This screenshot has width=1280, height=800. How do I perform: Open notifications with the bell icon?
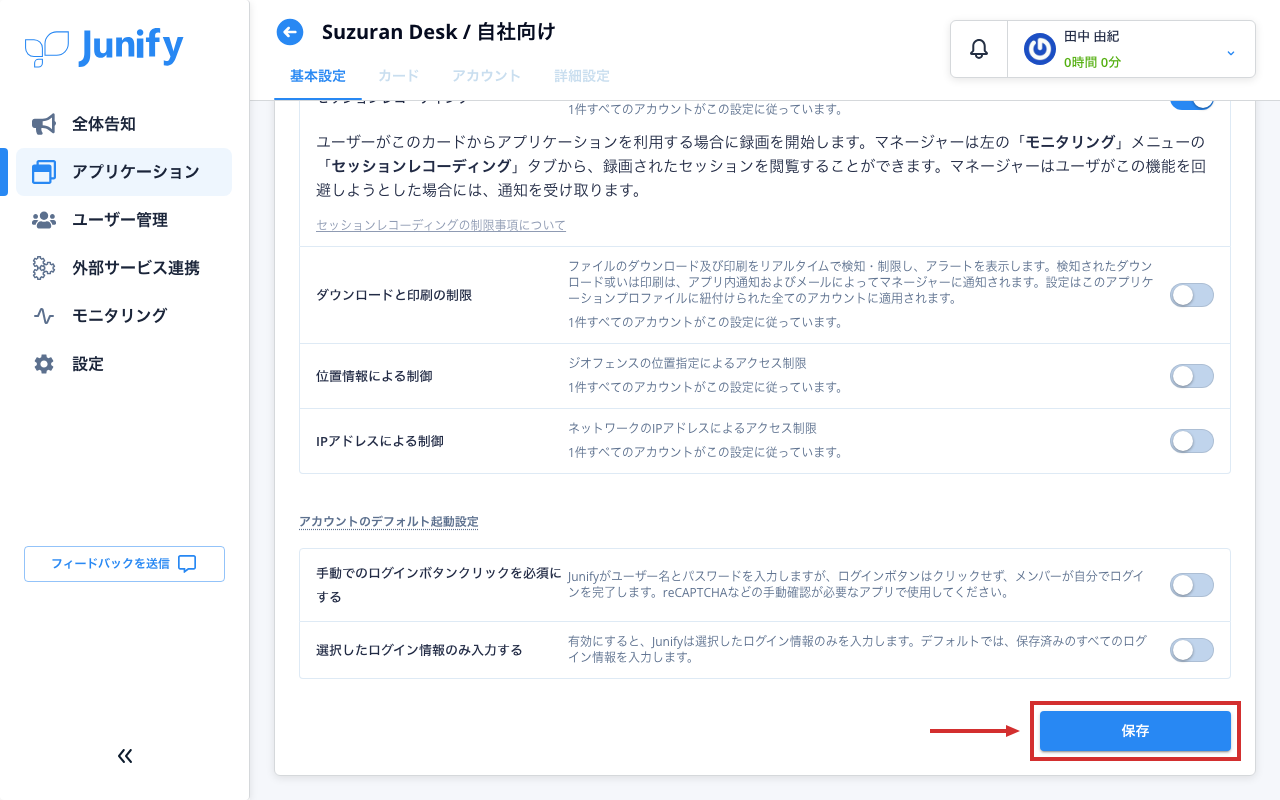point(979,49)
